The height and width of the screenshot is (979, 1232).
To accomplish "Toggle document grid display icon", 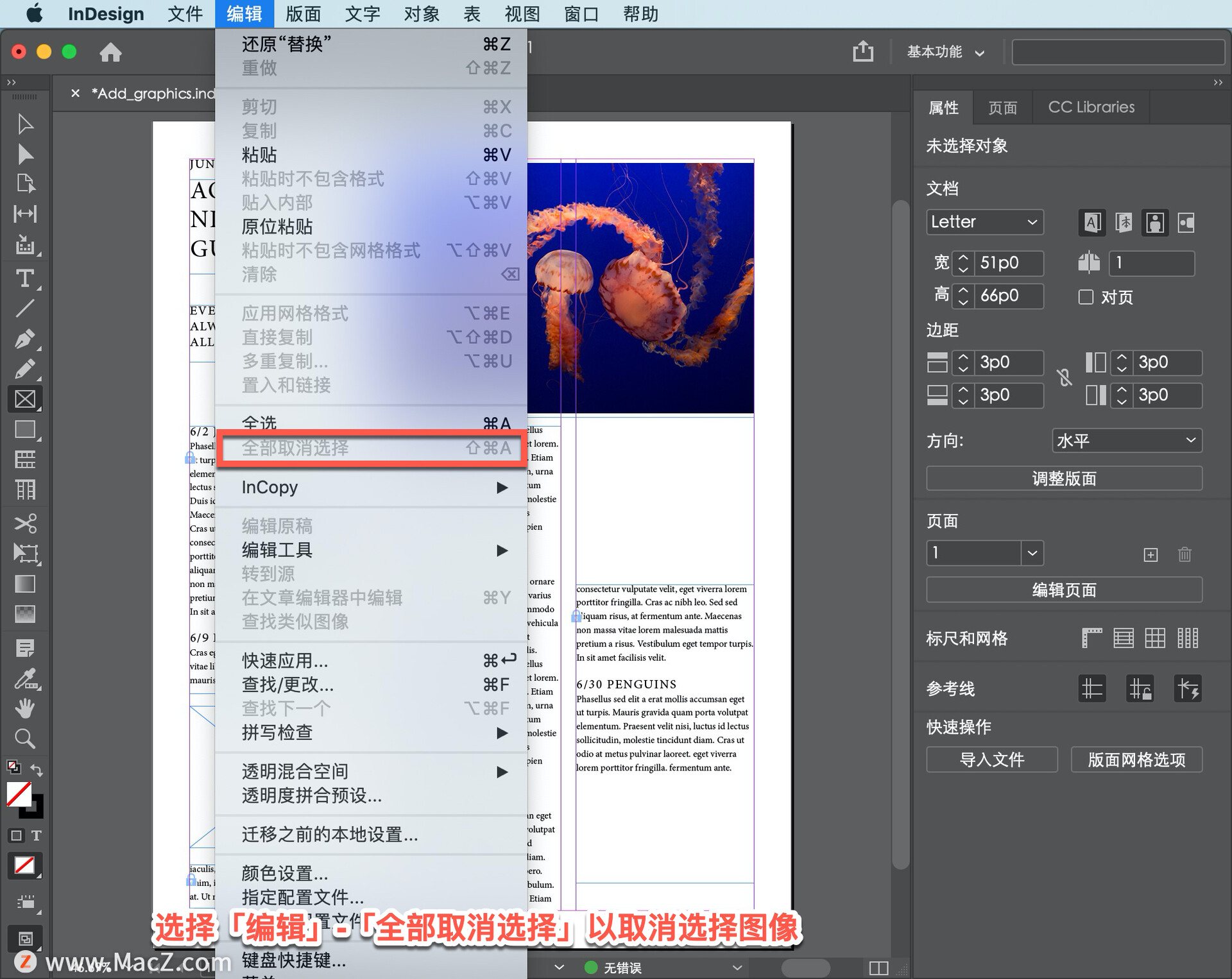I will point(1155,638).
